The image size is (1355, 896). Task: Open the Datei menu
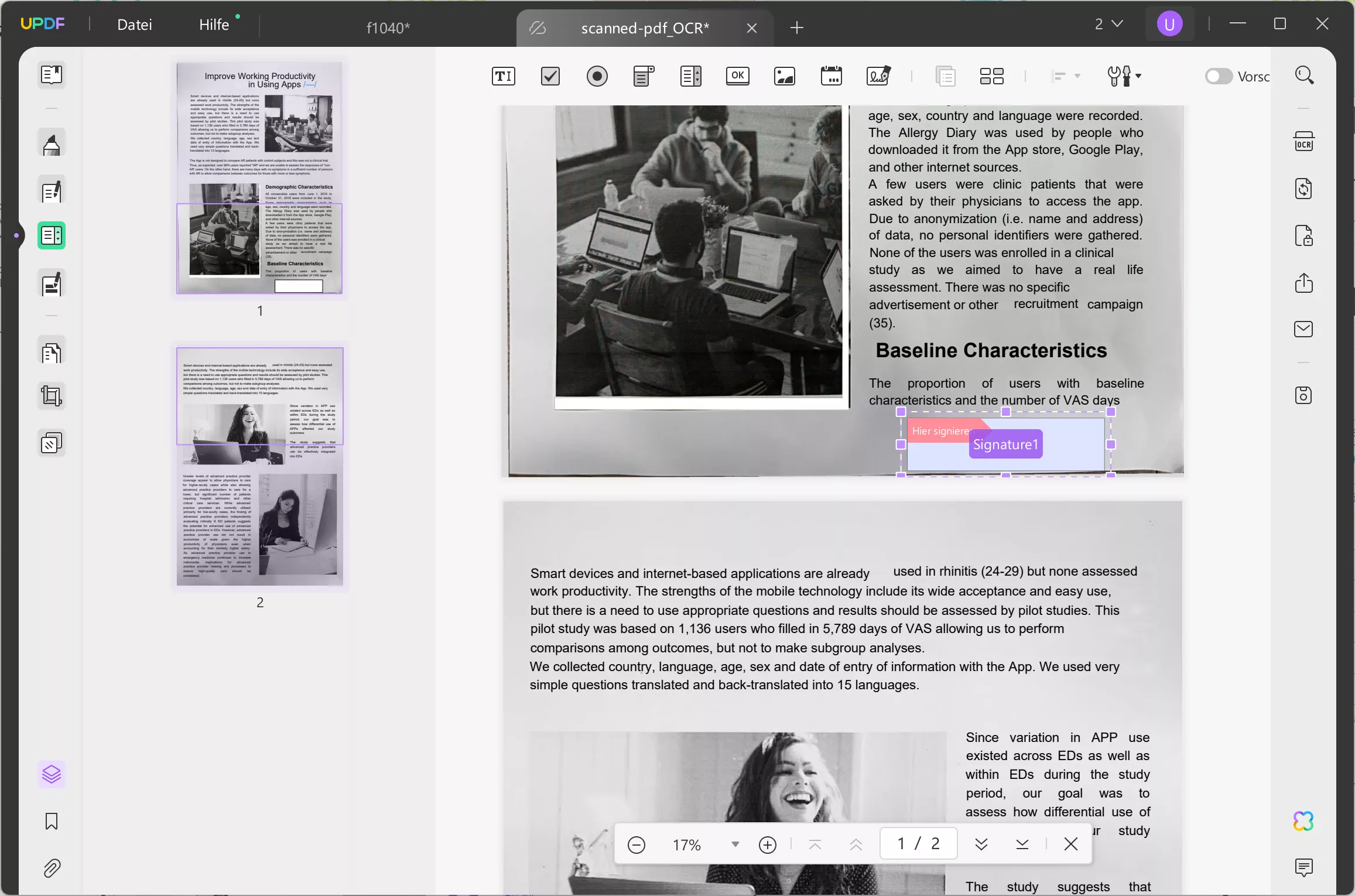[x=134, y=25]
